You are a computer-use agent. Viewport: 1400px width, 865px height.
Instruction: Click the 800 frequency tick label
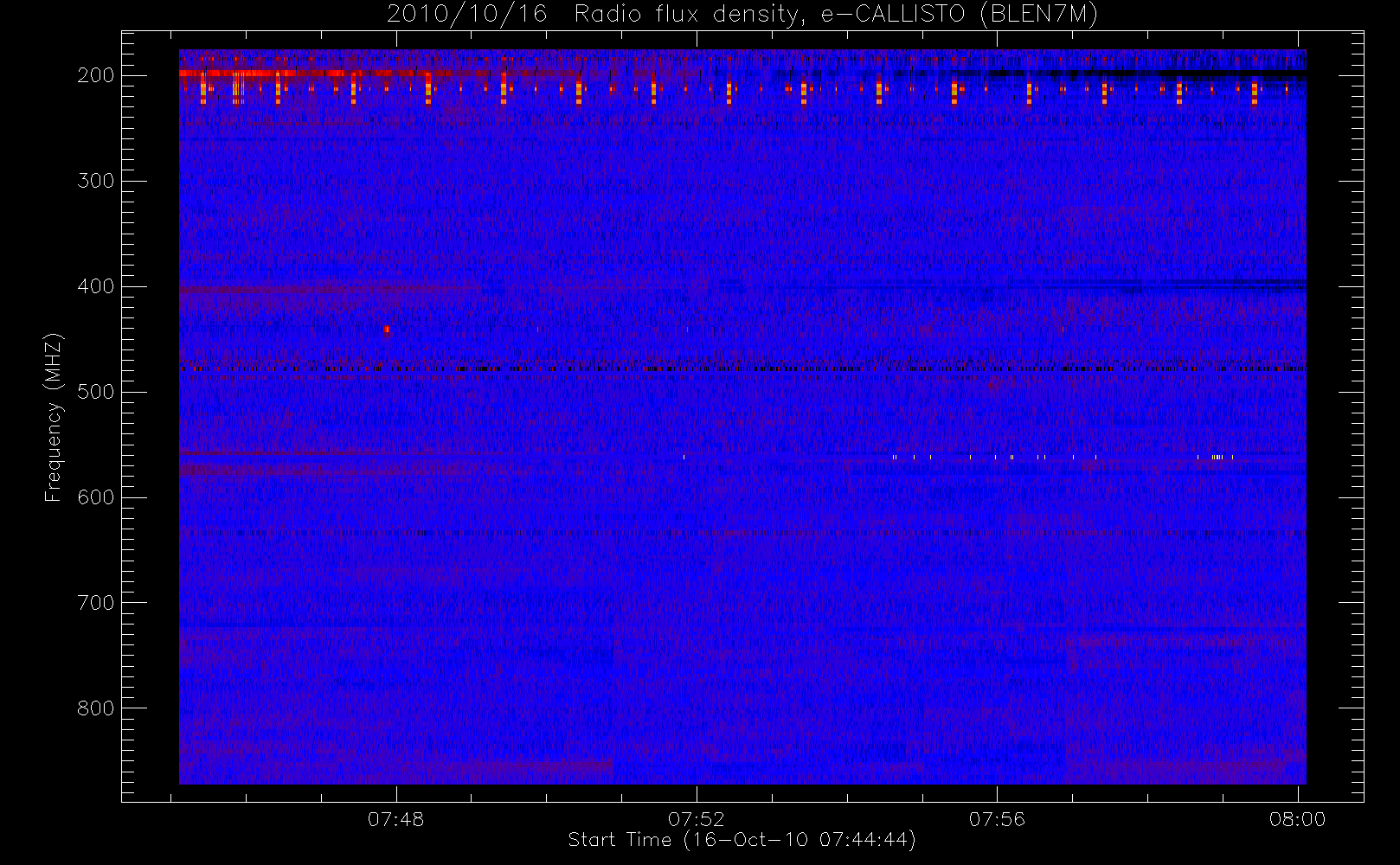[x=96, y=708]
